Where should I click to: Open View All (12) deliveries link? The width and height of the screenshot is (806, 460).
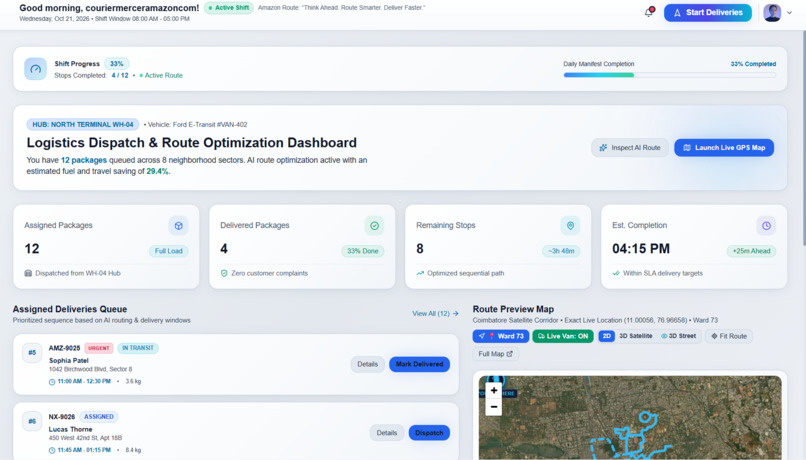click(435, 314)
